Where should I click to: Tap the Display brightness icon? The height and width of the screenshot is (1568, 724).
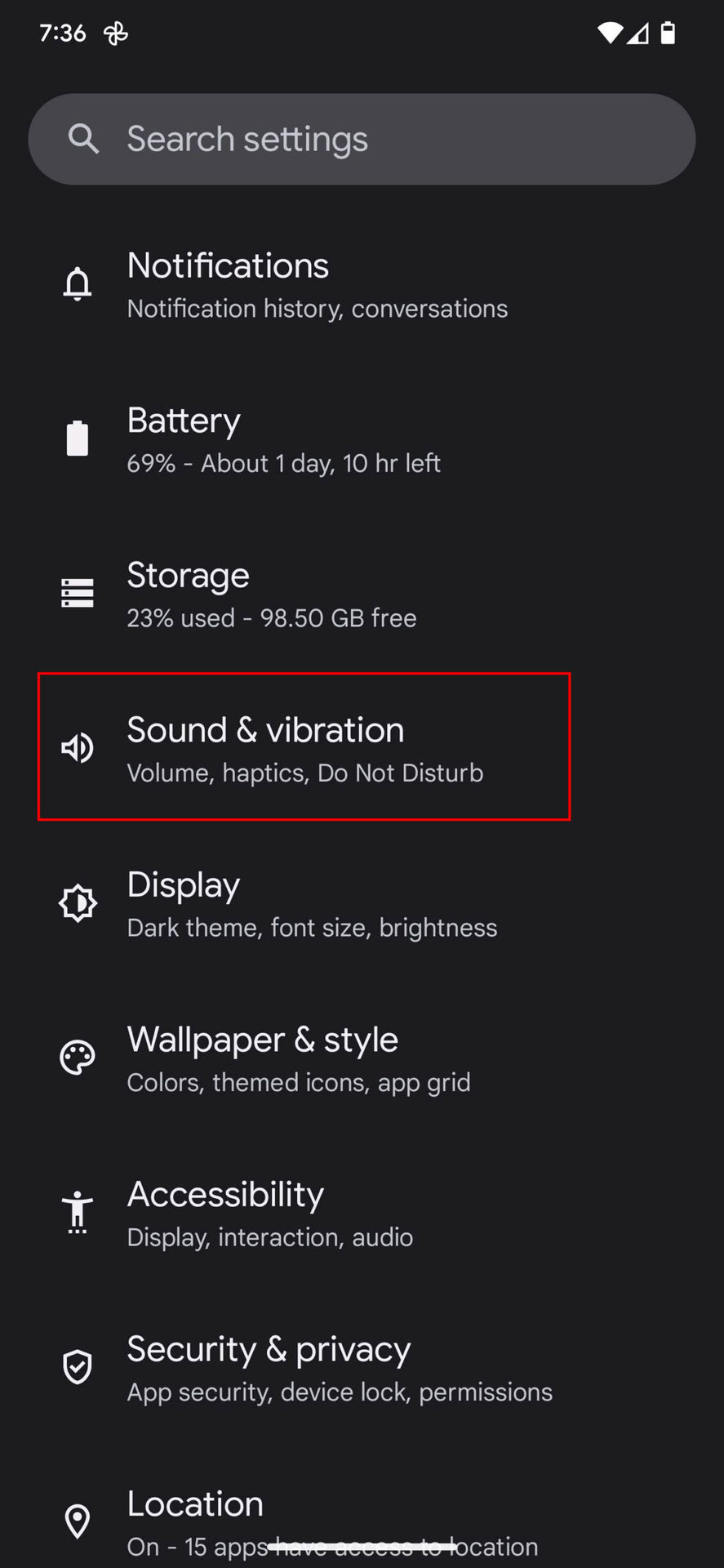[x=78, y=902]
